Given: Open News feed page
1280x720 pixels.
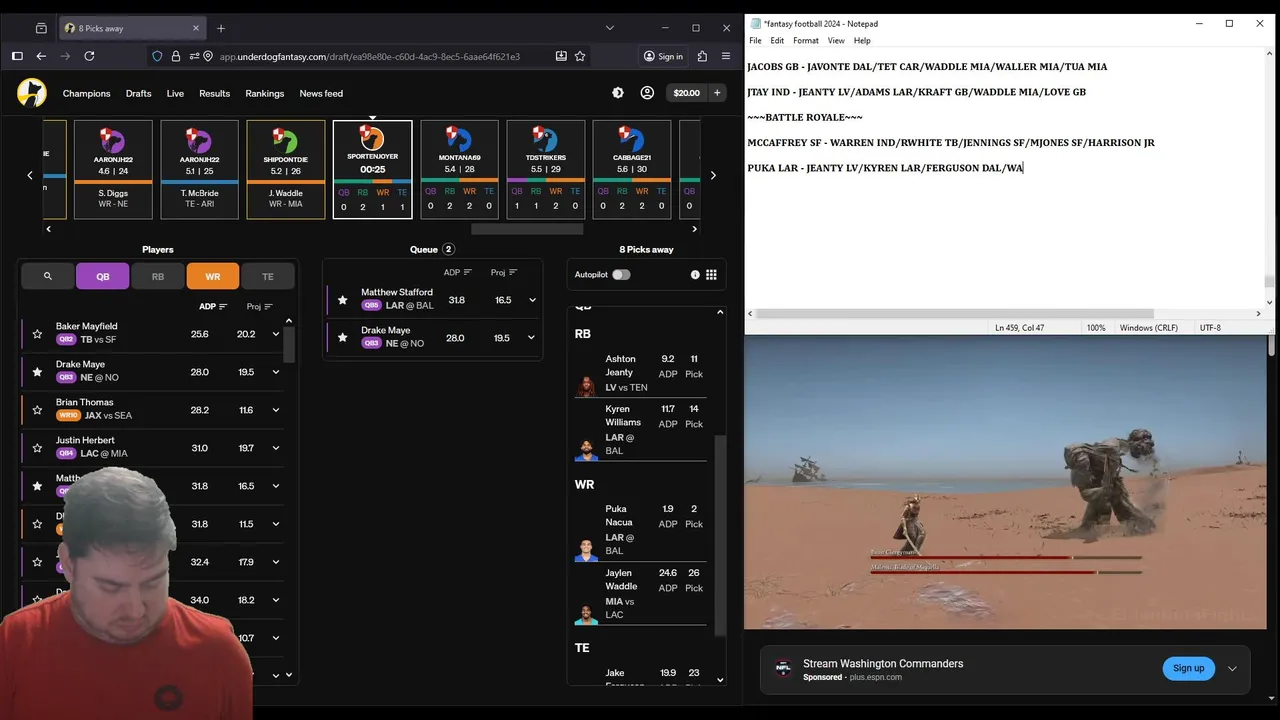Looking at the screenshot, I should point(321,93).
